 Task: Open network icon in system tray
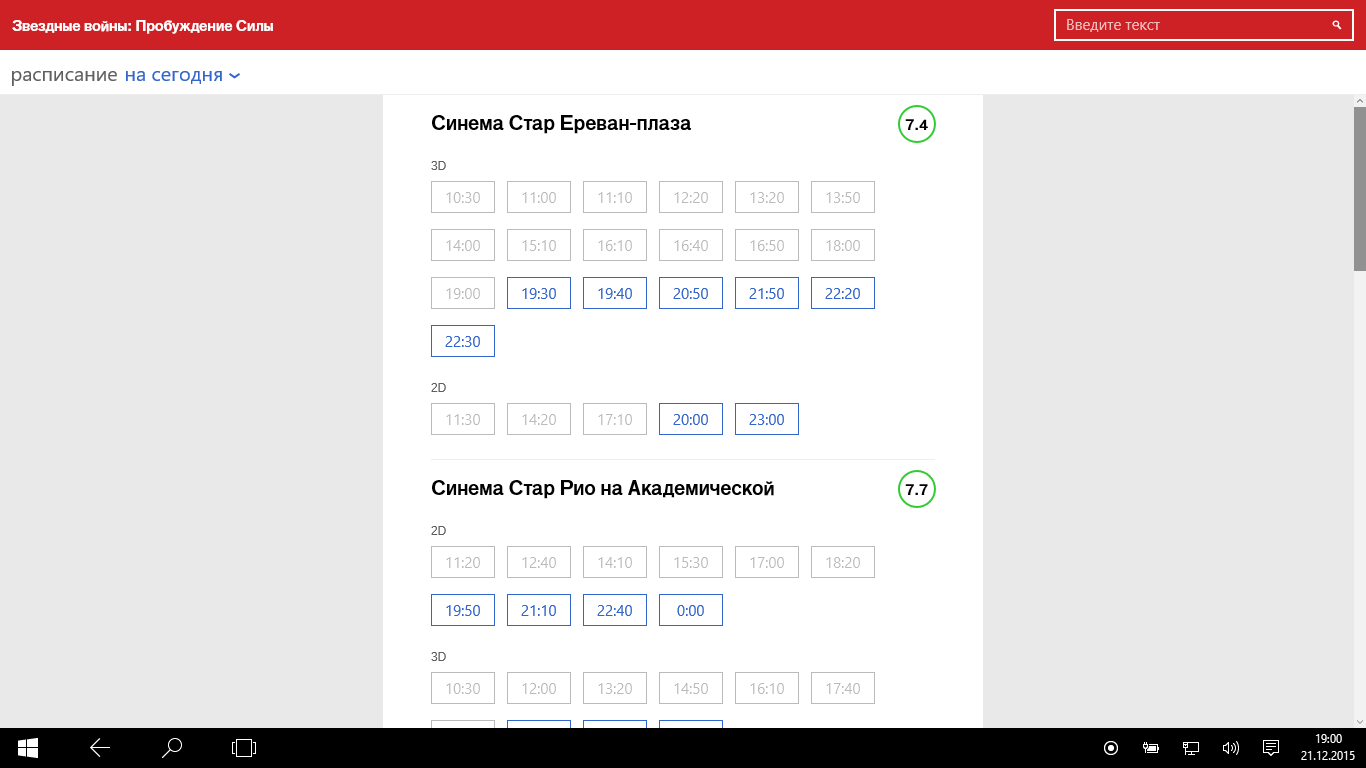click(1191, 748)
